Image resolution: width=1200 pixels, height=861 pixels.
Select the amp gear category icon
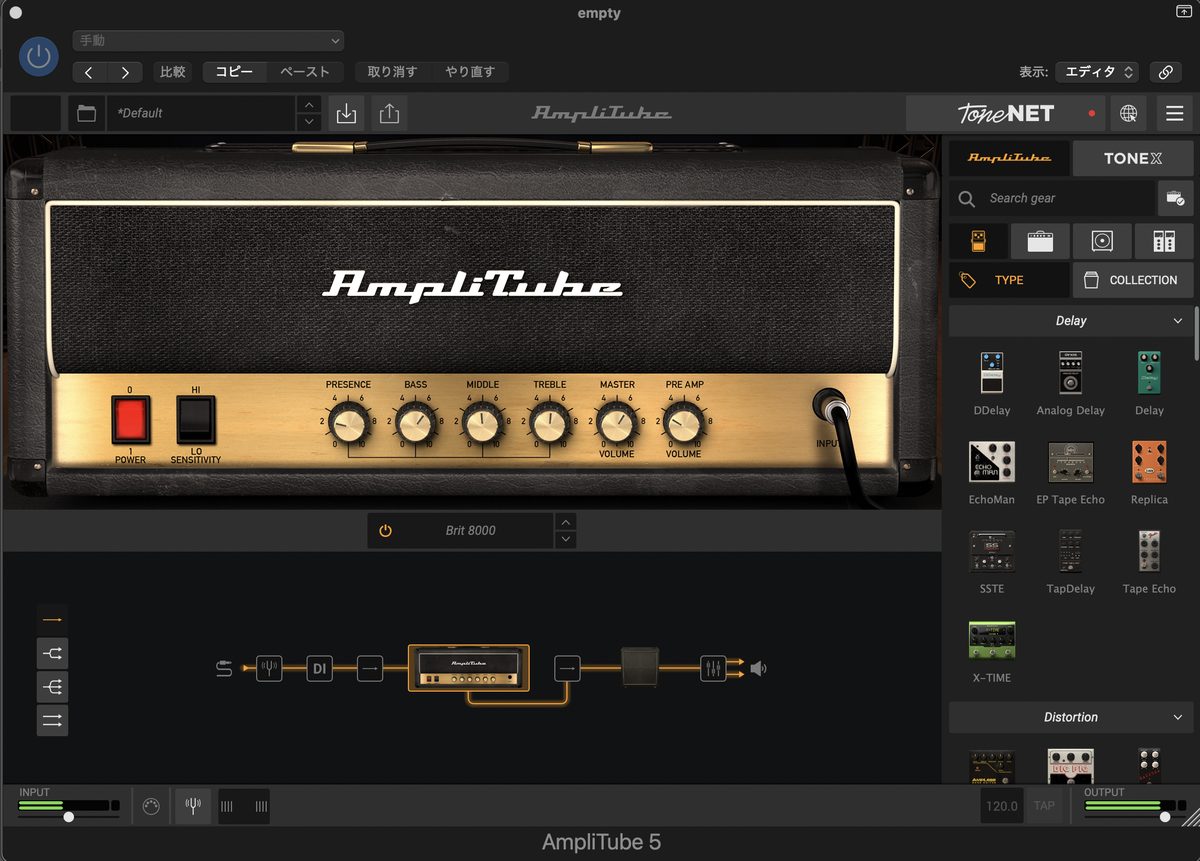(x=1040, y=241)
